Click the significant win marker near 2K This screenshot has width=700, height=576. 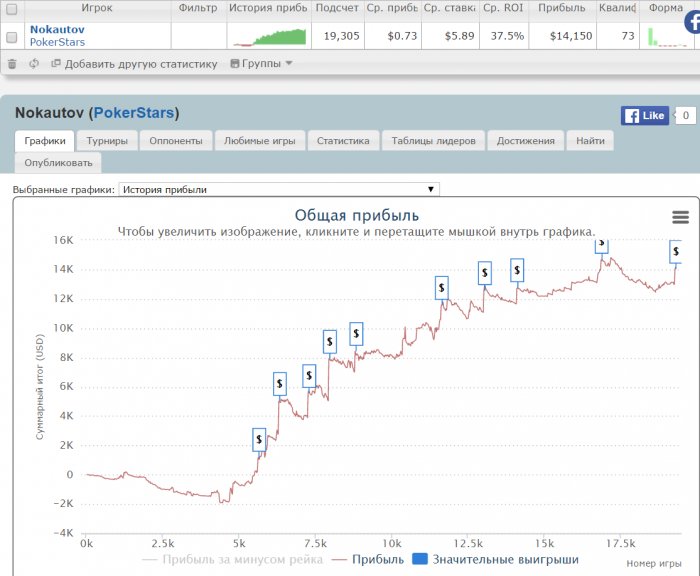point(259,439)
